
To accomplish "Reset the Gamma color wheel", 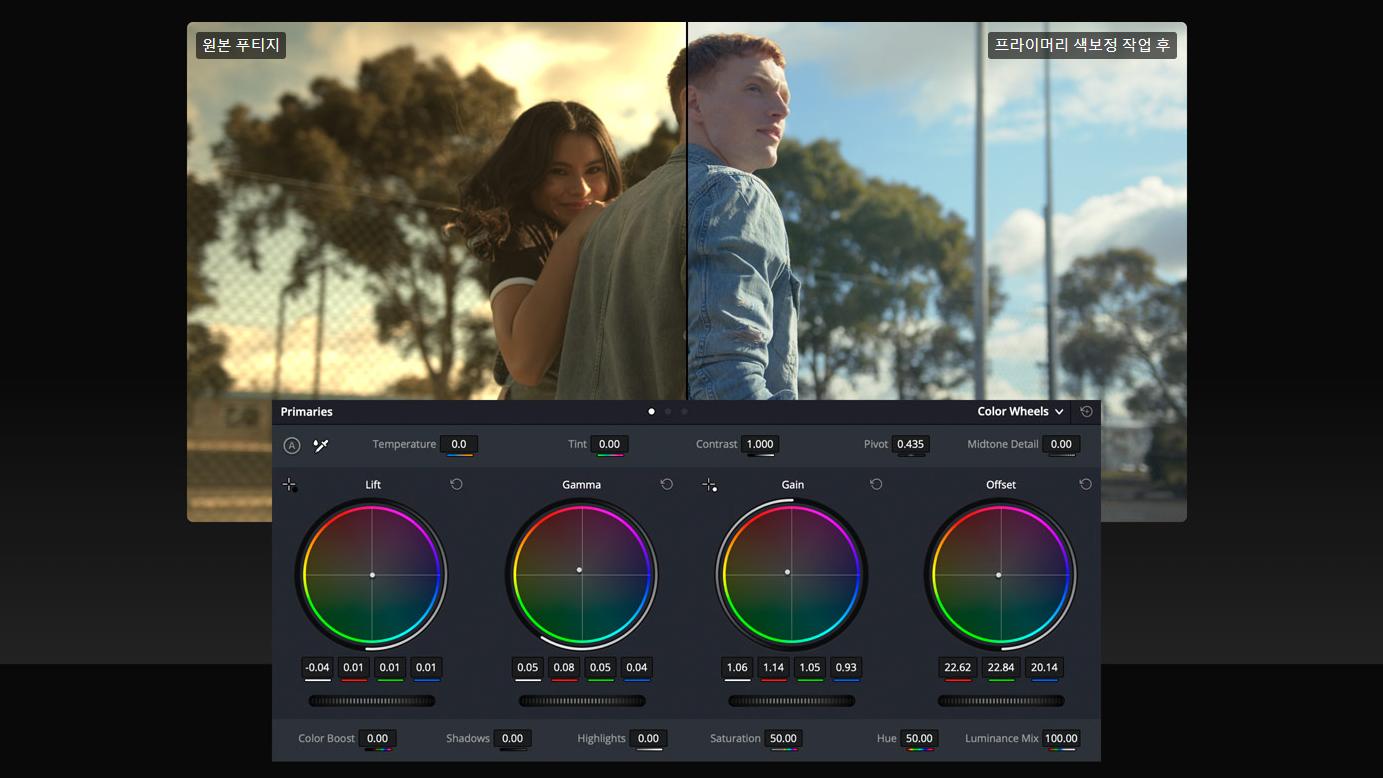I will point(667,484).
